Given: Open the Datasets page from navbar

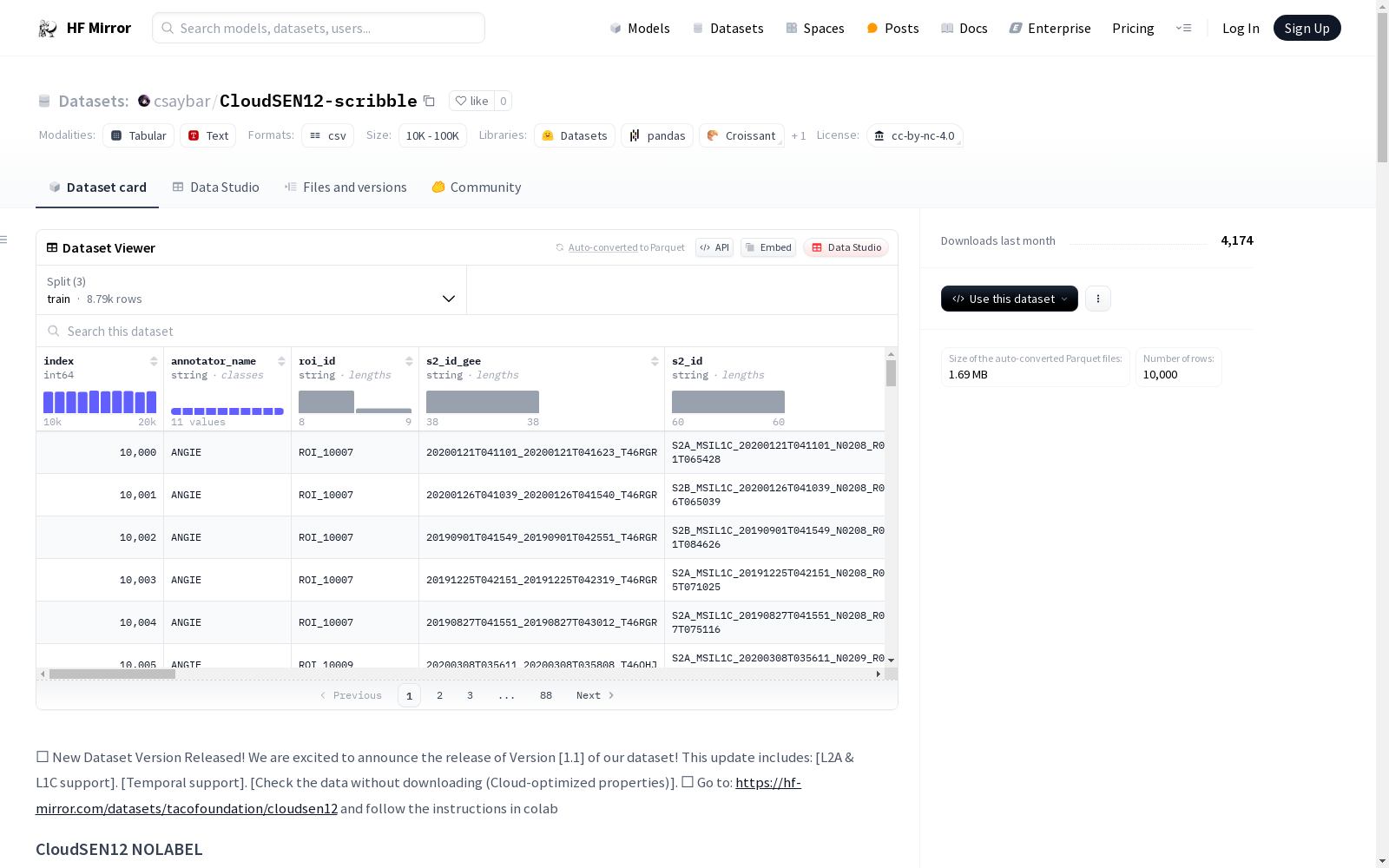Looking at the screenshot, I should (727, 28).
